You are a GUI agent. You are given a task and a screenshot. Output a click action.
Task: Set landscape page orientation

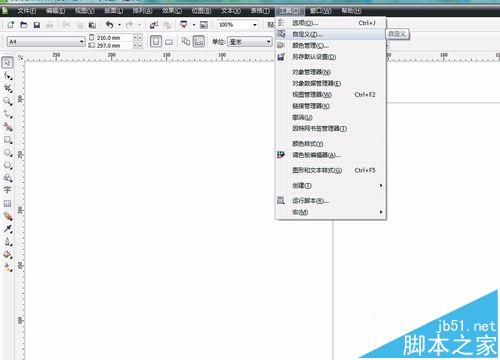[169, 42]
